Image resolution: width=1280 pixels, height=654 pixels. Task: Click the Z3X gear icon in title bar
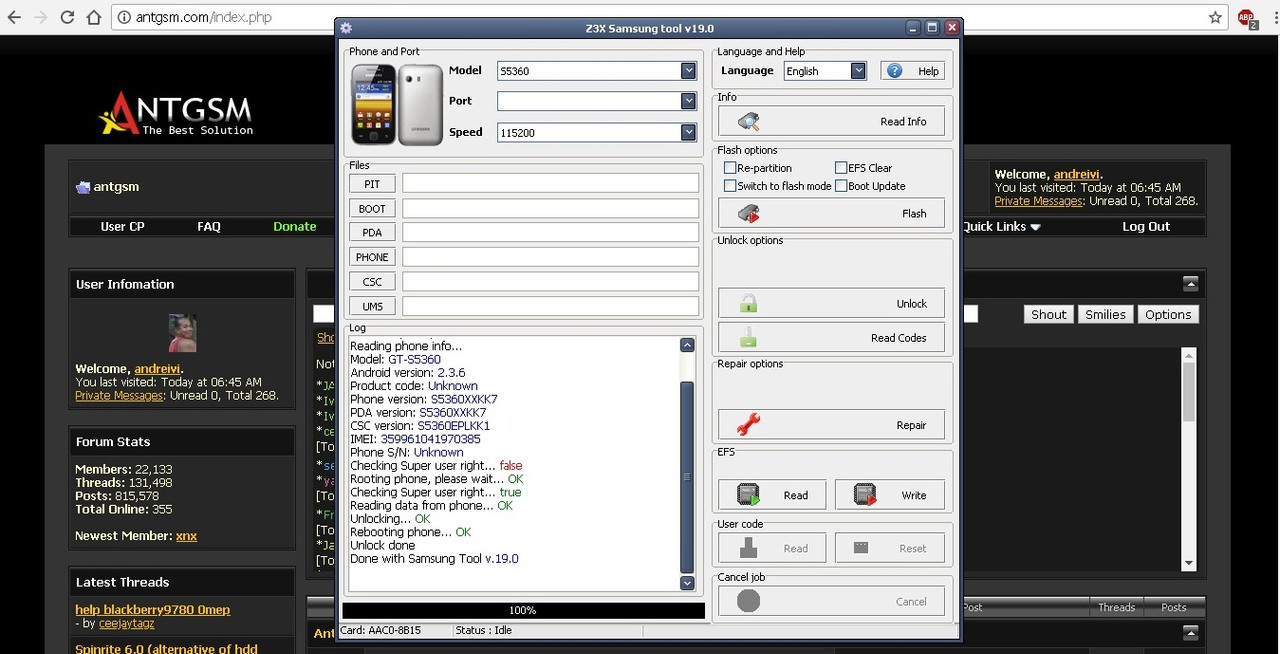click(346, 28)
